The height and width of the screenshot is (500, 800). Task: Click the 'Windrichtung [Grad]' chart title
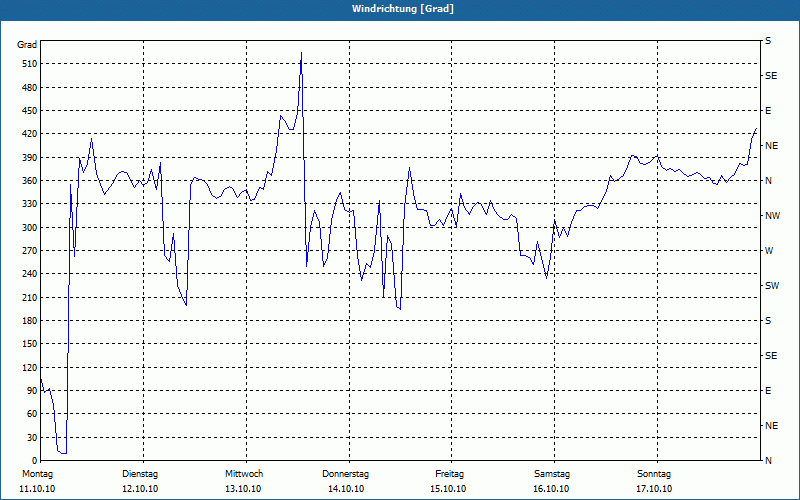point(403,9)
